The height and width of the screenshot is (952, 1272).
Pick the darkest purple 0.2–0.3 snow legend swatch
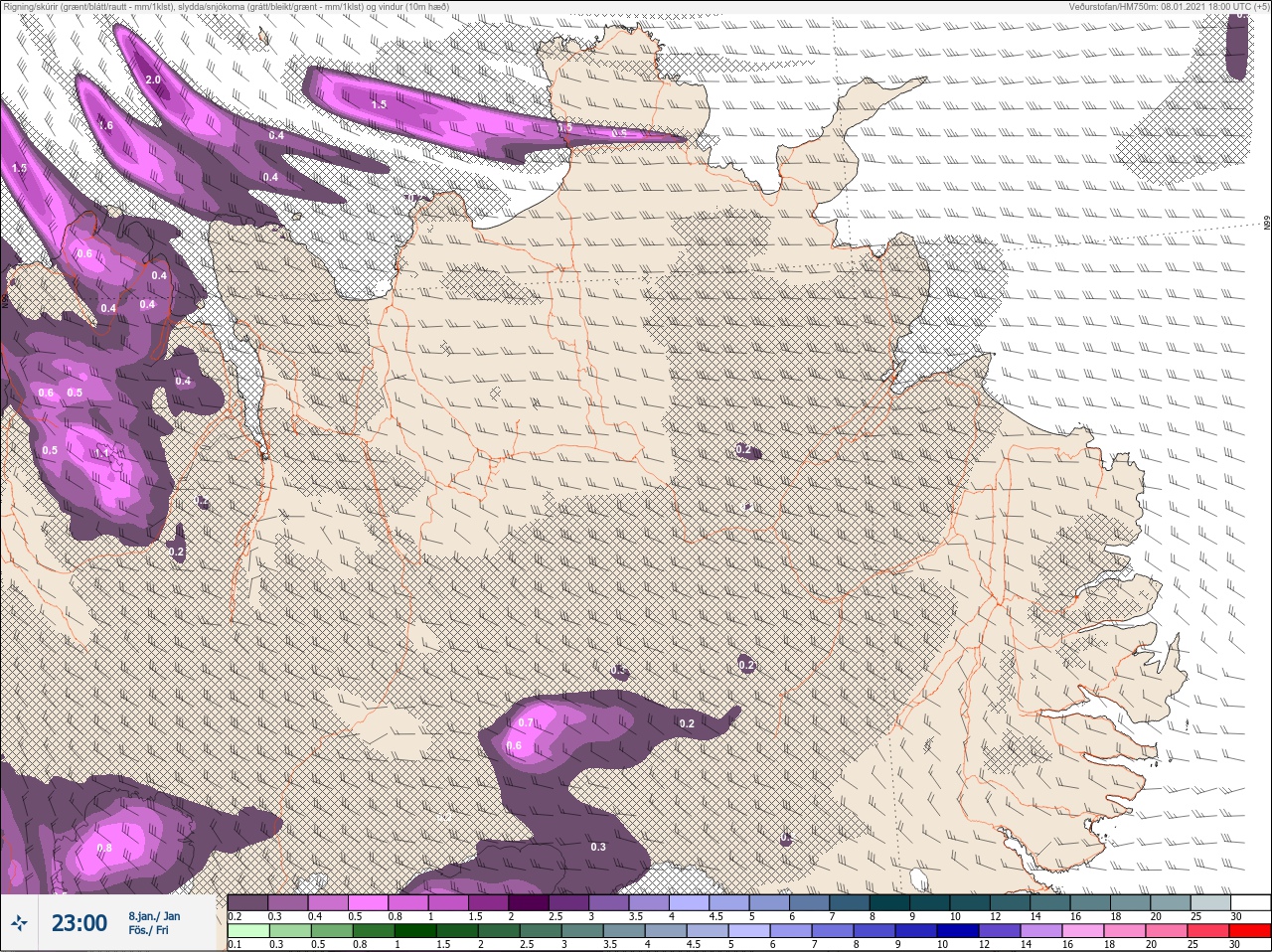click(x=247, y=902)
